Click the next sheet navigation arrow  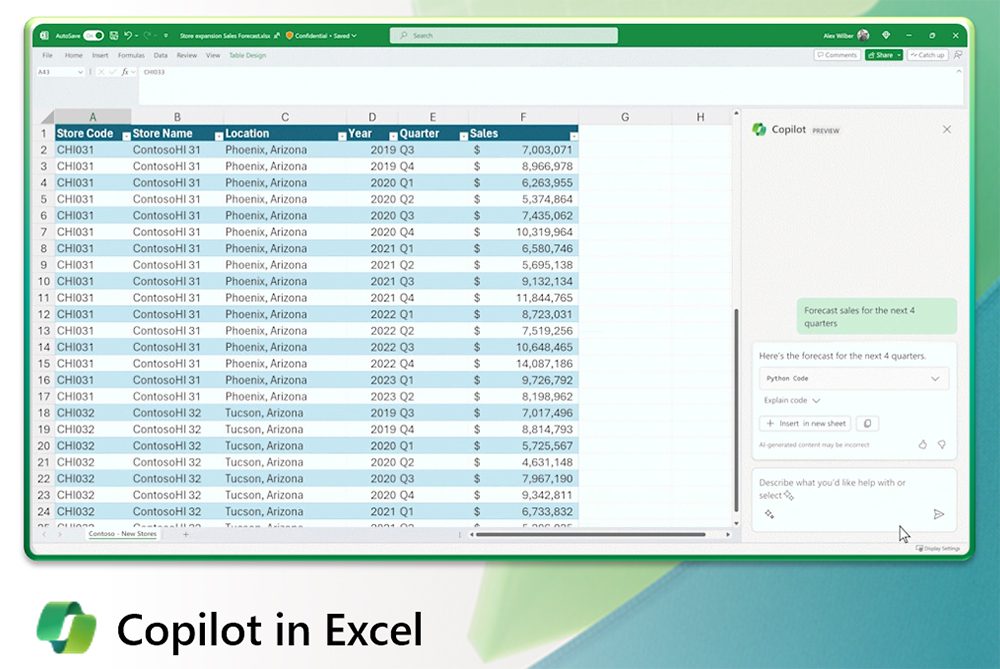60,534
